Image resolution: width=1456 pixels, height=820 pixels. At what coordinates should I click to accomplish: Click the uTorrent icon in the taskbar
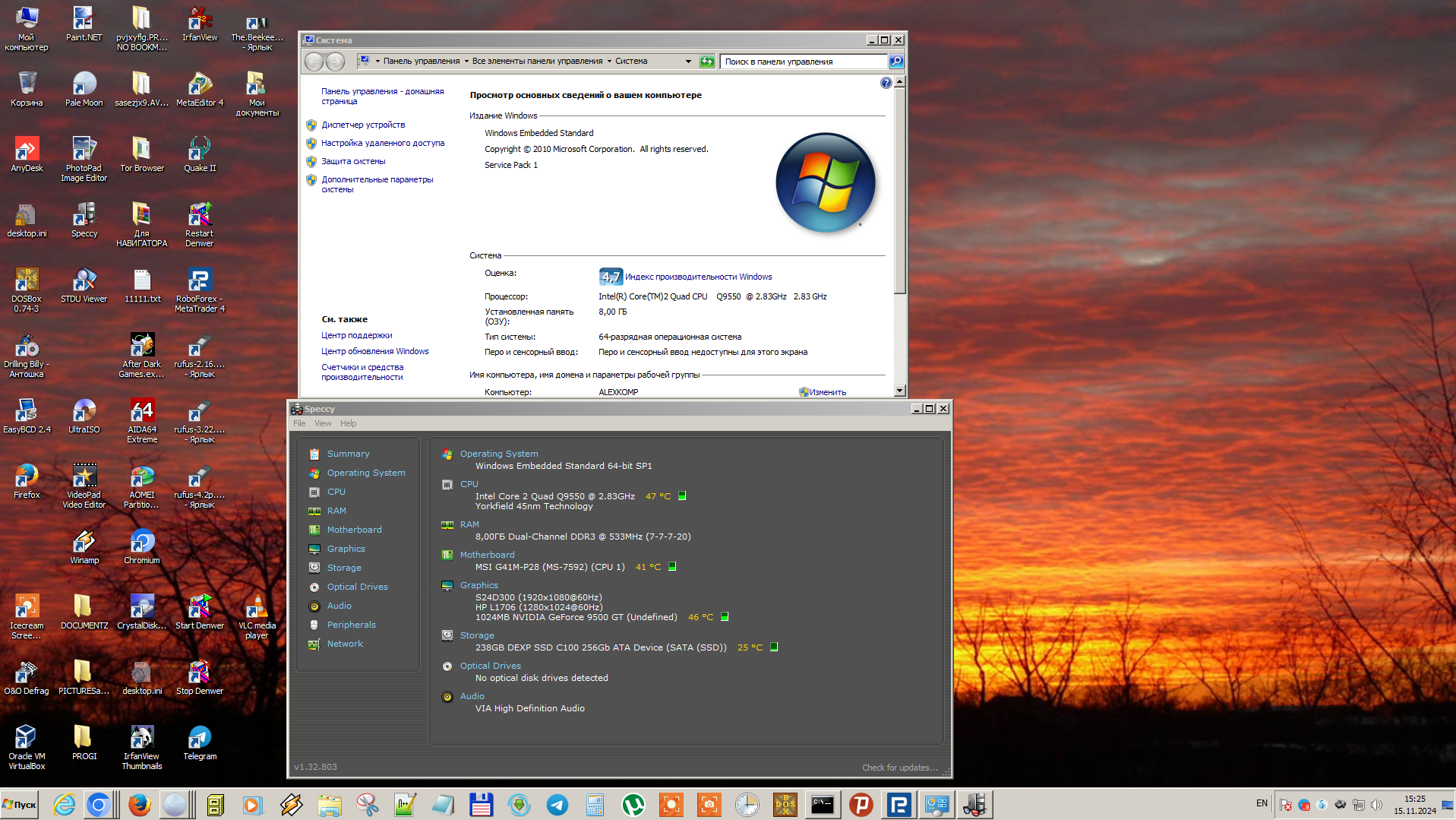coord(633,805)
